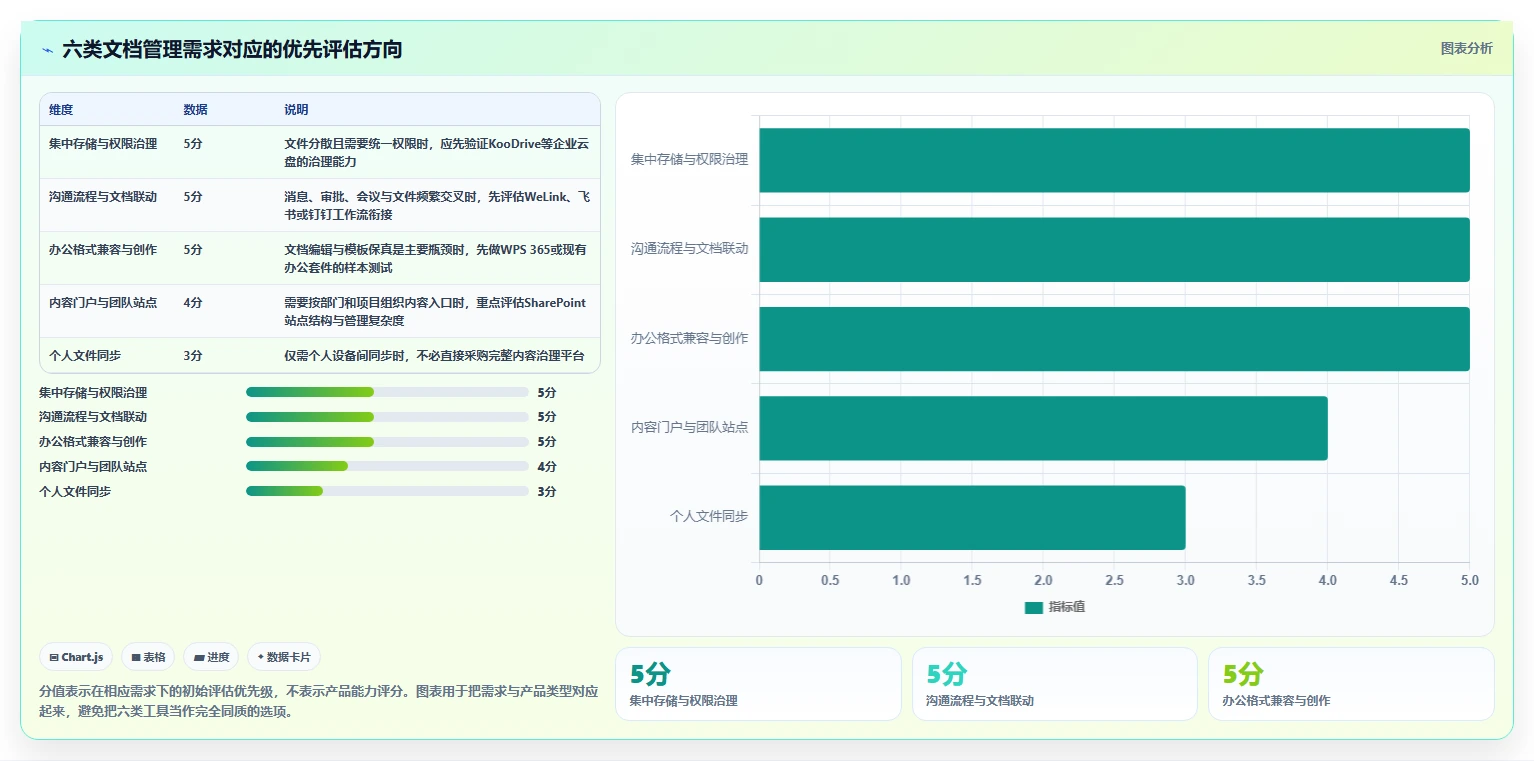Toggle the 指标值 legend color box
Viewport: 1534px width, 761px height.
tap(1033, 608)
